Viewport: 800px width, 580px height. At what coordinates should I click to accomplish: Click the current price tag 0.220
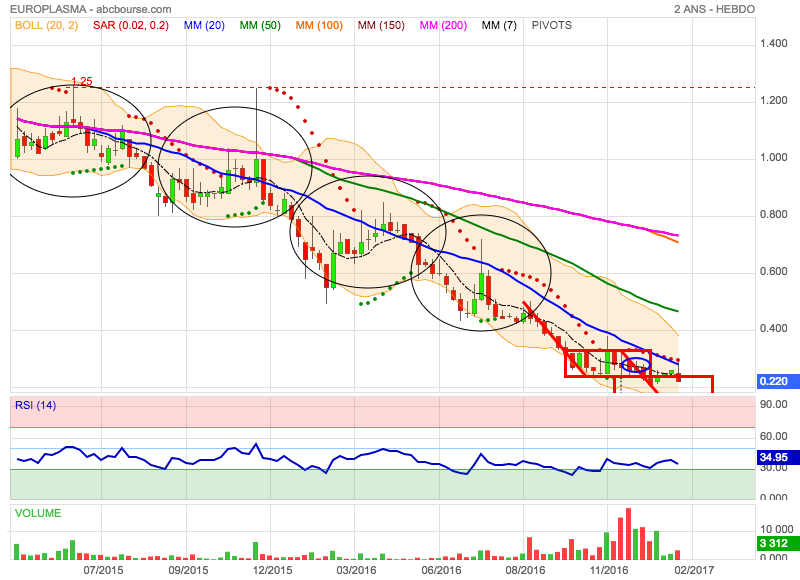point(776,381)
